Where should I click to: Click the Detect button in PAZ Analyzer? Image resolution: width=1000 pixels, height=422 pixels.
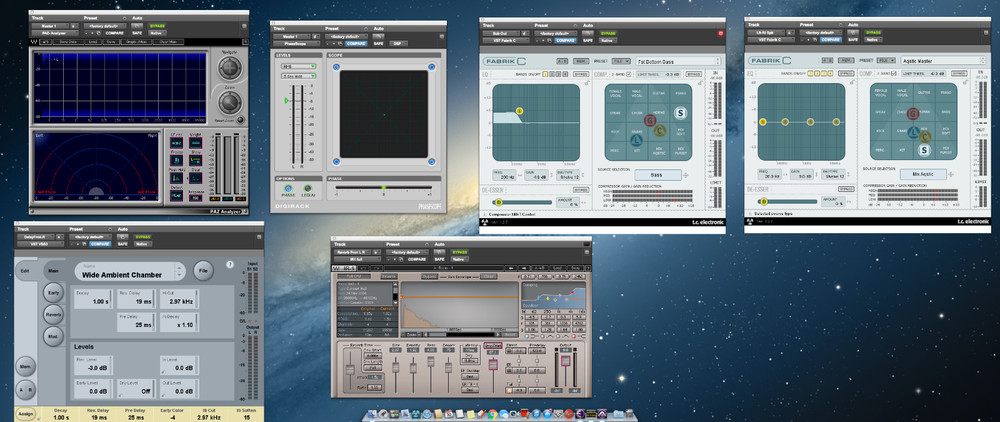176,196
